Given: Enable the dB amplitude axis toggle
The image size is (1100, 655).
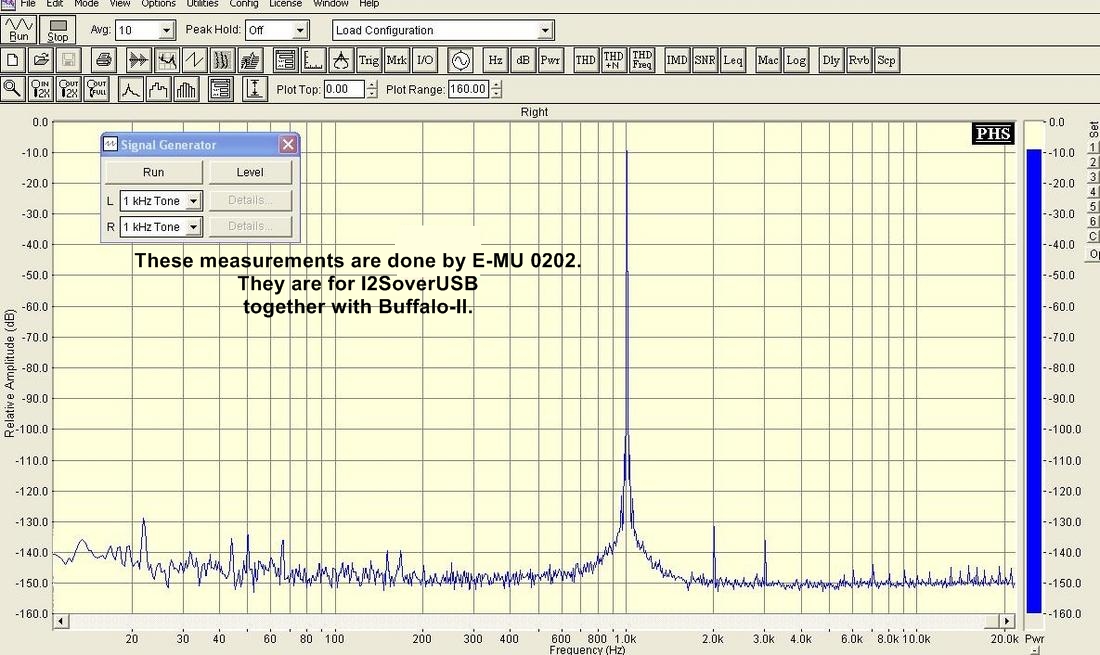Looking at the screenshot, I should pyautogui.click(x=523, y=60).
